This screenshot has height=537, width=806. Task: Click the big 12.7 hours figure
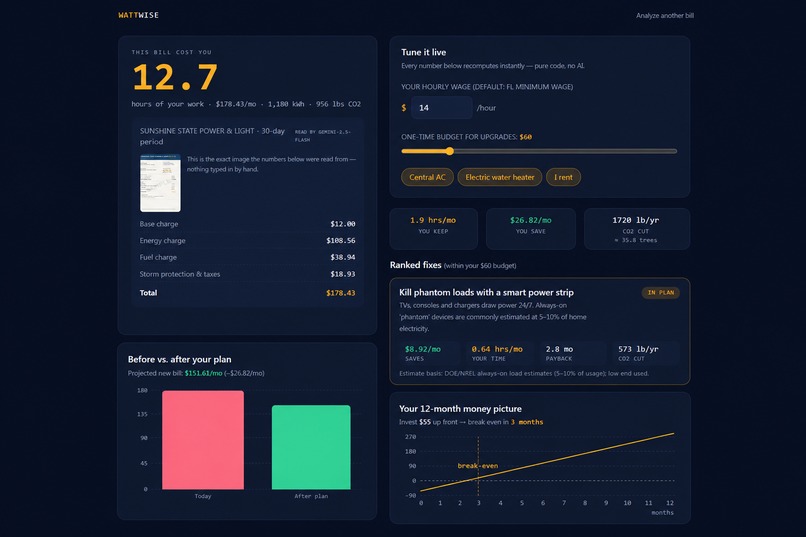175,77
